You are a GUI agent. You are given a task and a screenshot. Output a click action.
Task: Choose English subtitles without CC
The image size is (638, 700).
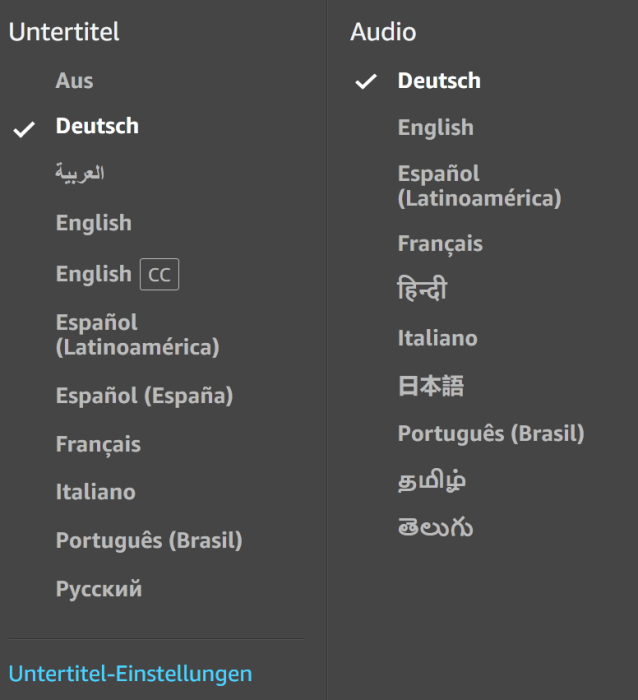[93, 223]
